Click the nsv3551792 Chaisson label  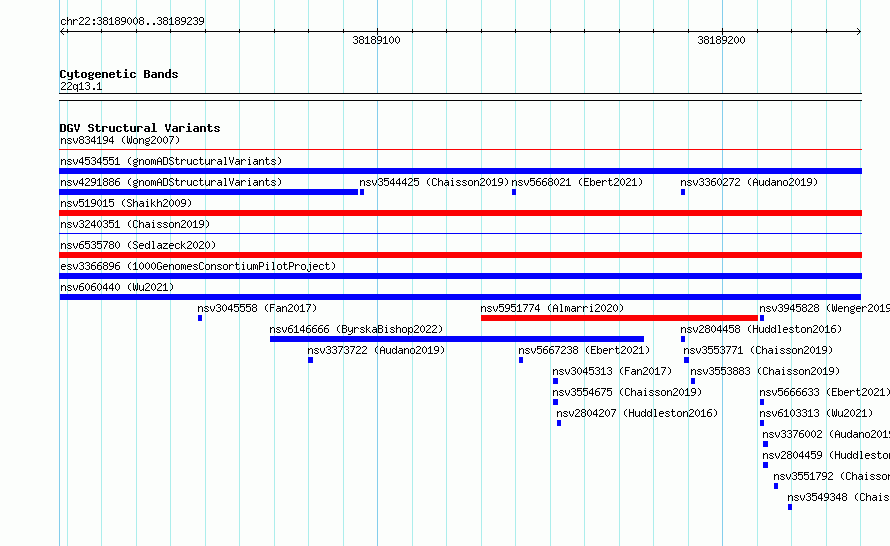coord(832,476)
